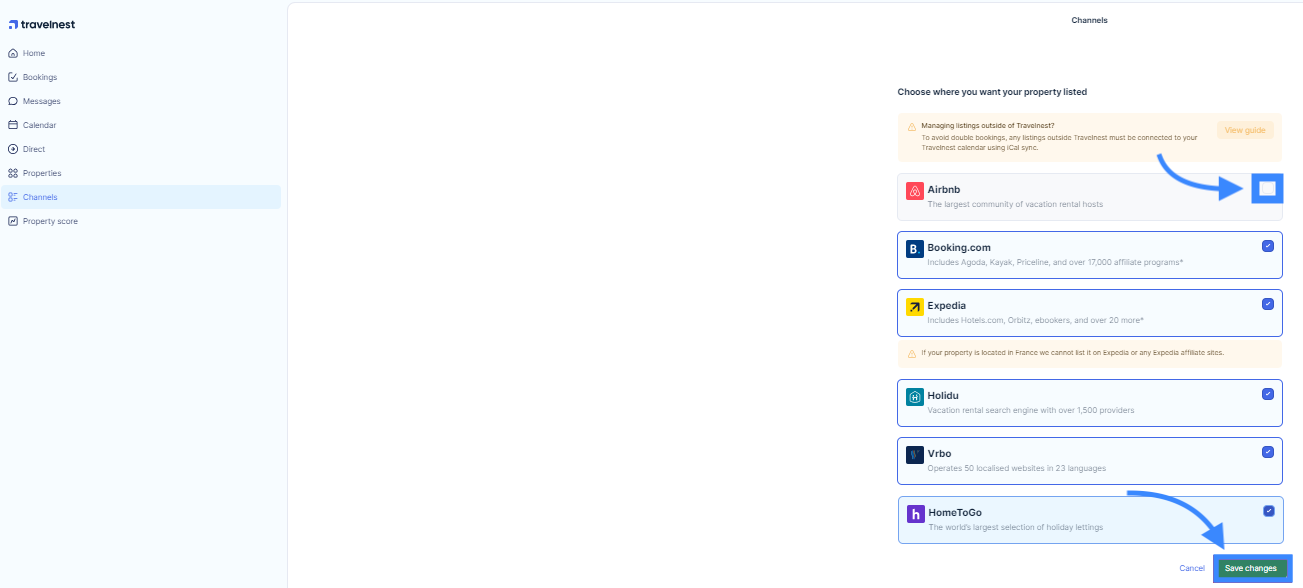Click the Booking.com logo icon
This screenshot has height=588, width=1303.
click(914, 249)
